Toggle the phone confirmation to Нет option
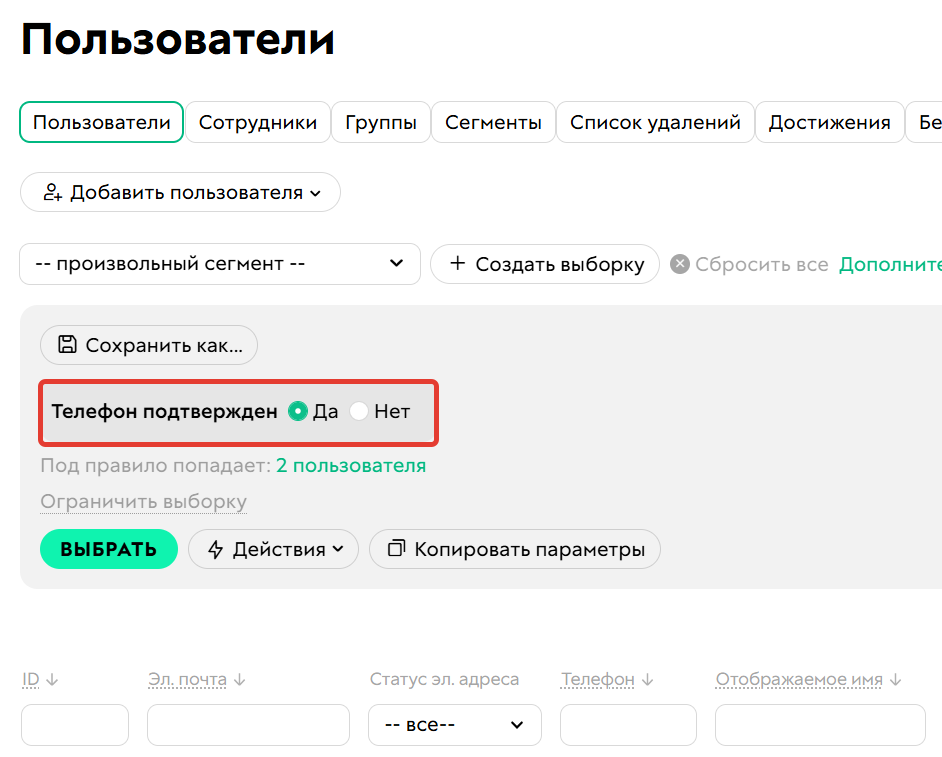 tap(358, 411)
